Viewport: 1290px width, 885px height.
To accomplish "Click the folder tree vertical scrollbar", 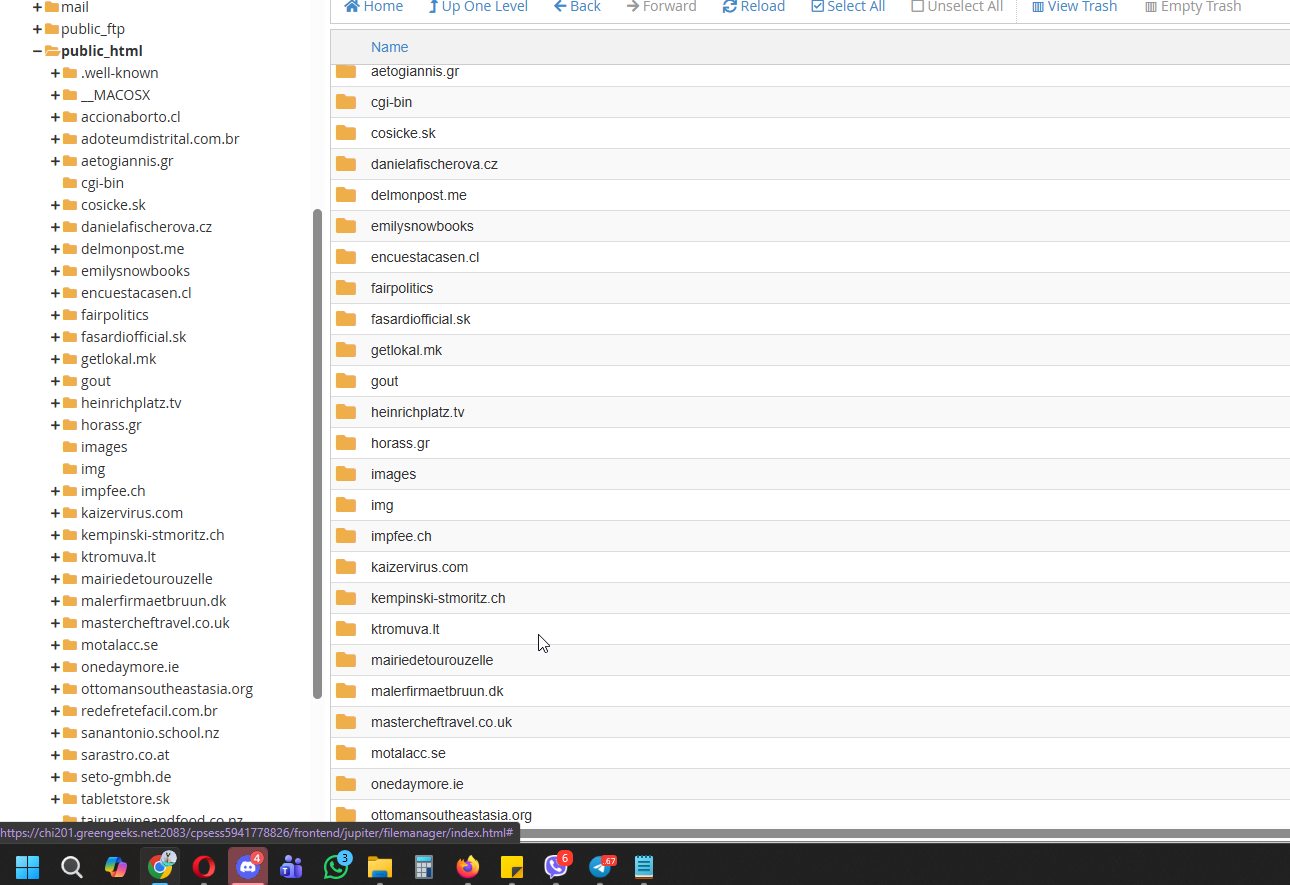I will pyautogui.click(x=317, y=453).
